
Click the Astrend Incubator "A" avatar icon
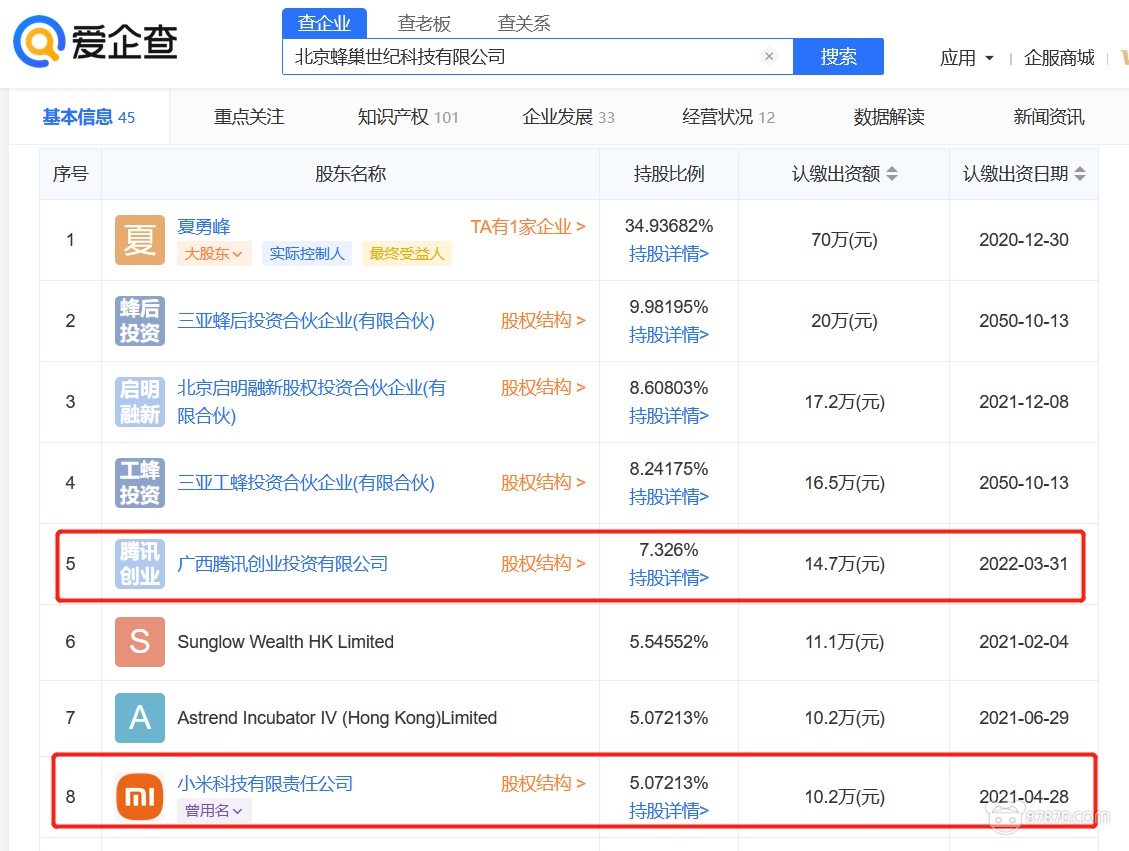[139, 717]
